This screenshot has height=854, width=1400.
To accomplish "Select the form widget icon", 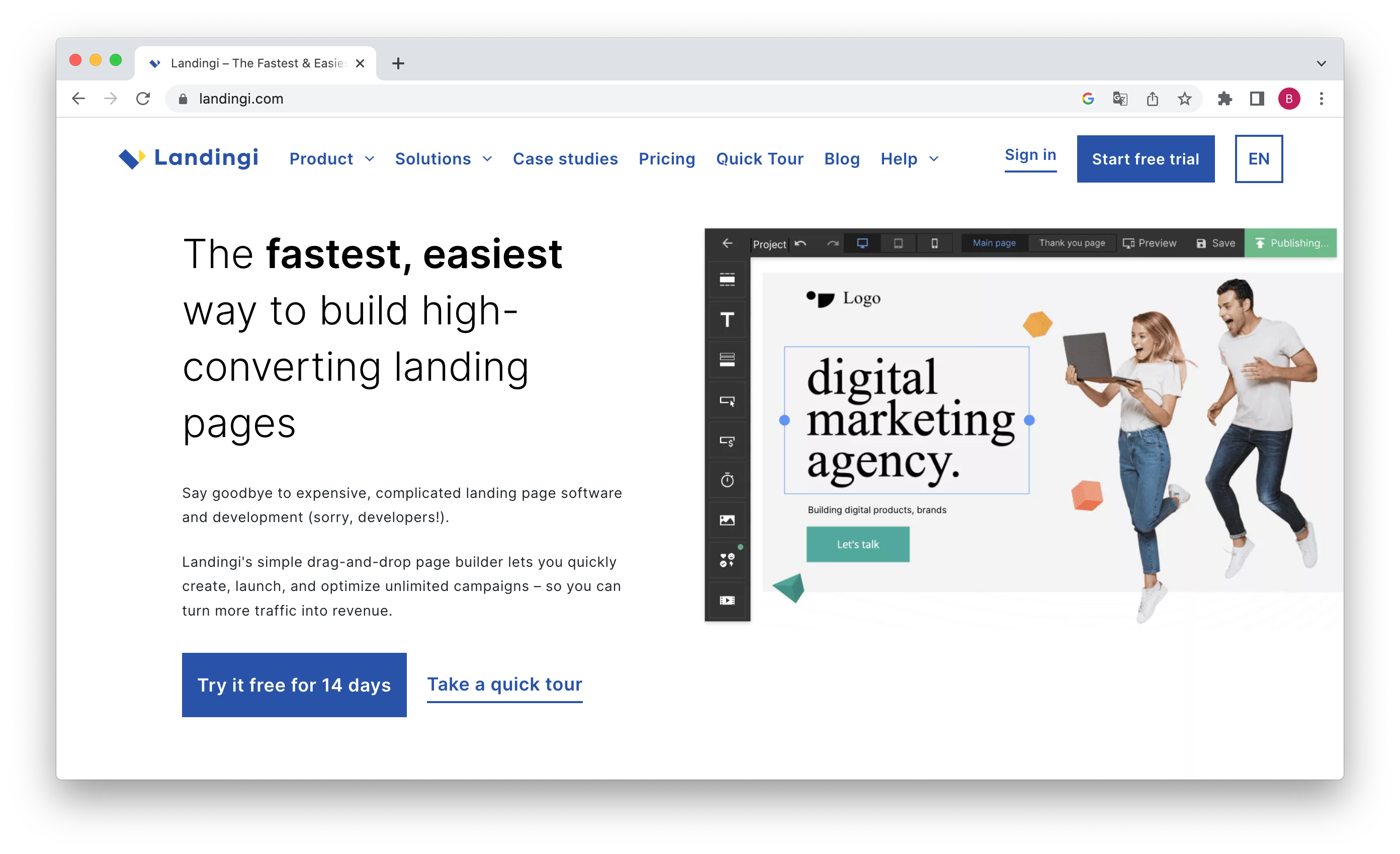I will coord(727,359).
